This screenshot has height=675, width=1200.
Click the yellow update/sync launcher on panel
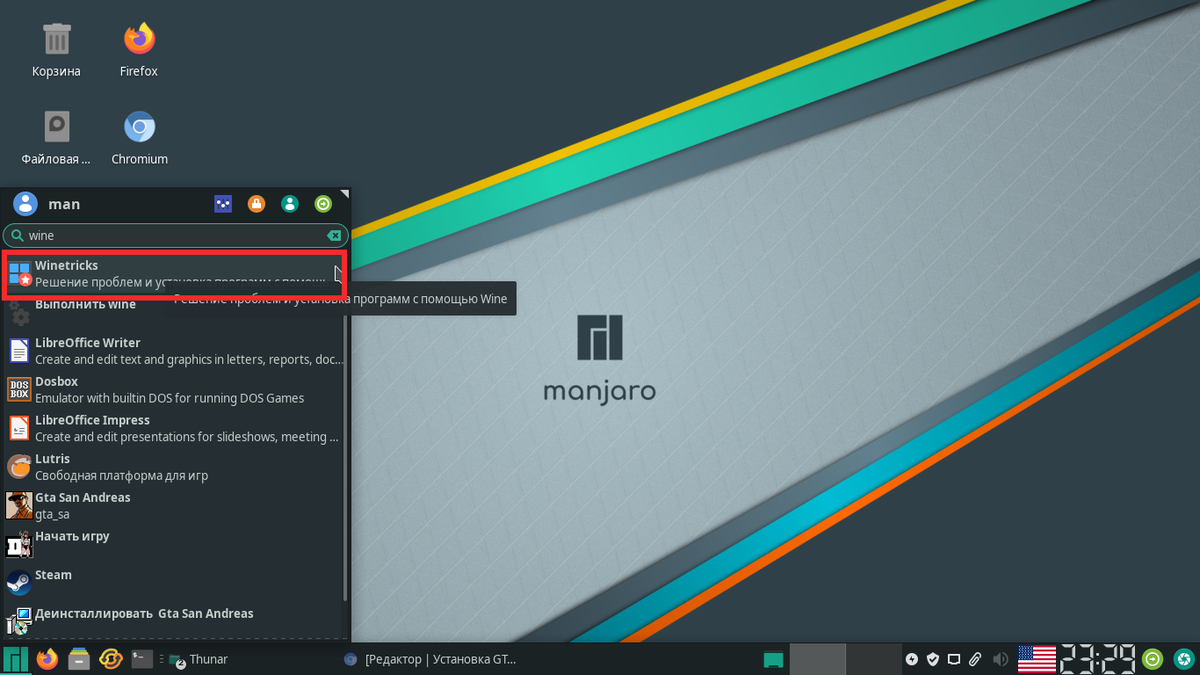pyautogui.click(x=111, y=659)
